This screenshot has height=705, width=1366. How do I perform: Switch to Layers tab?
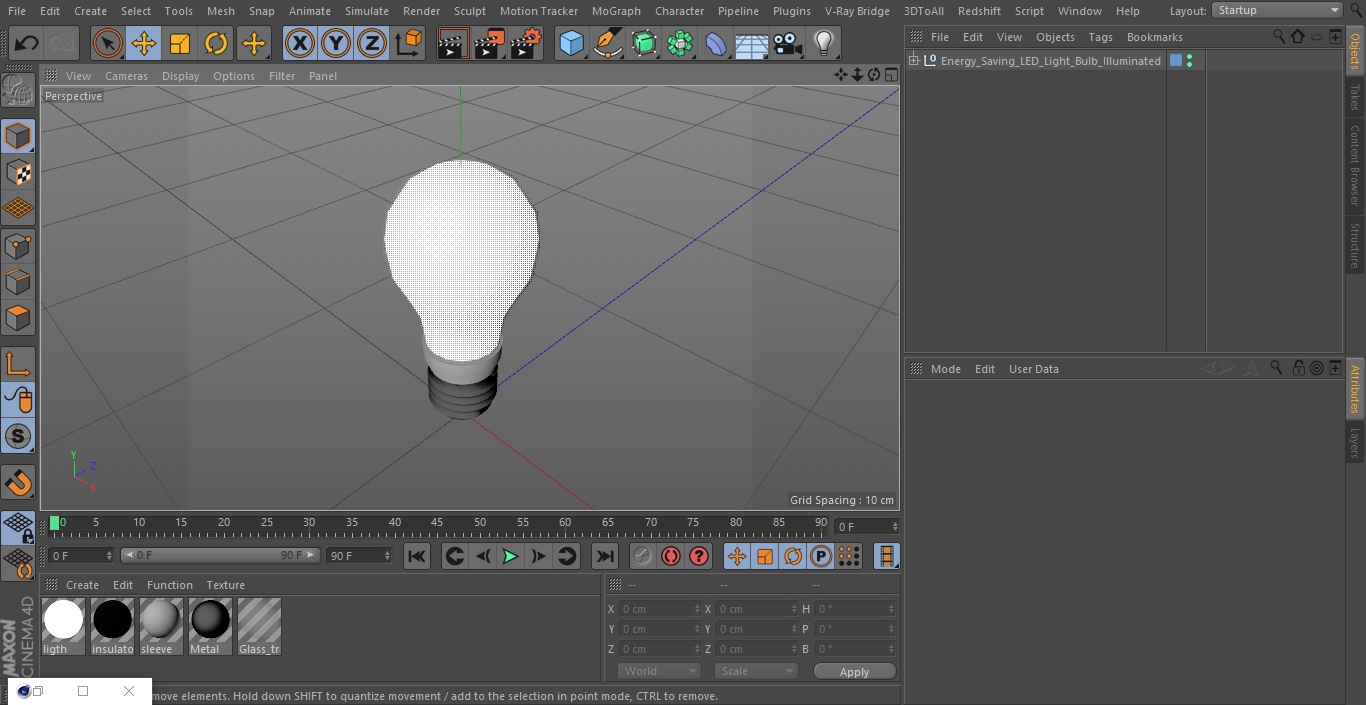[1355, 443]
